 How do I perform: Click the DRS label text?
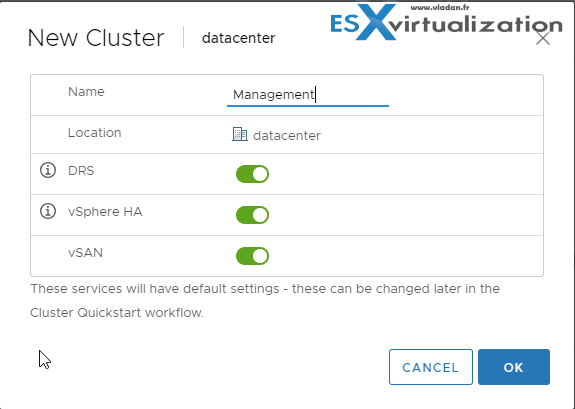[x=81, y=171]
